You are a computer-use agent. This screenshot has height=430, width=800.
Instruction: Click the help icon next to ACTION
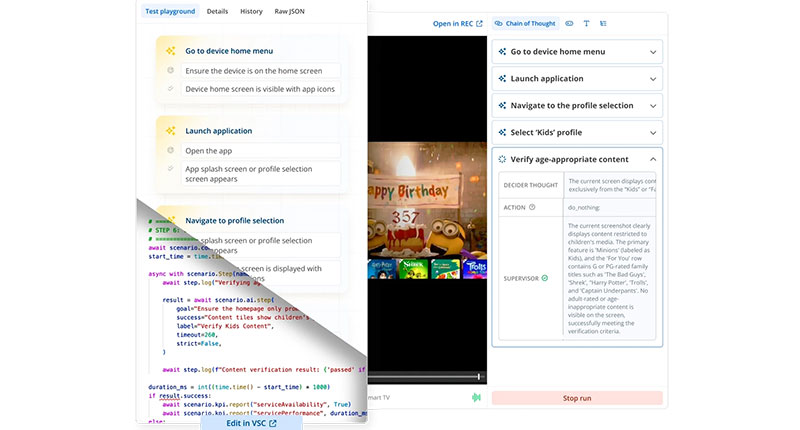[x=532, y=208]
